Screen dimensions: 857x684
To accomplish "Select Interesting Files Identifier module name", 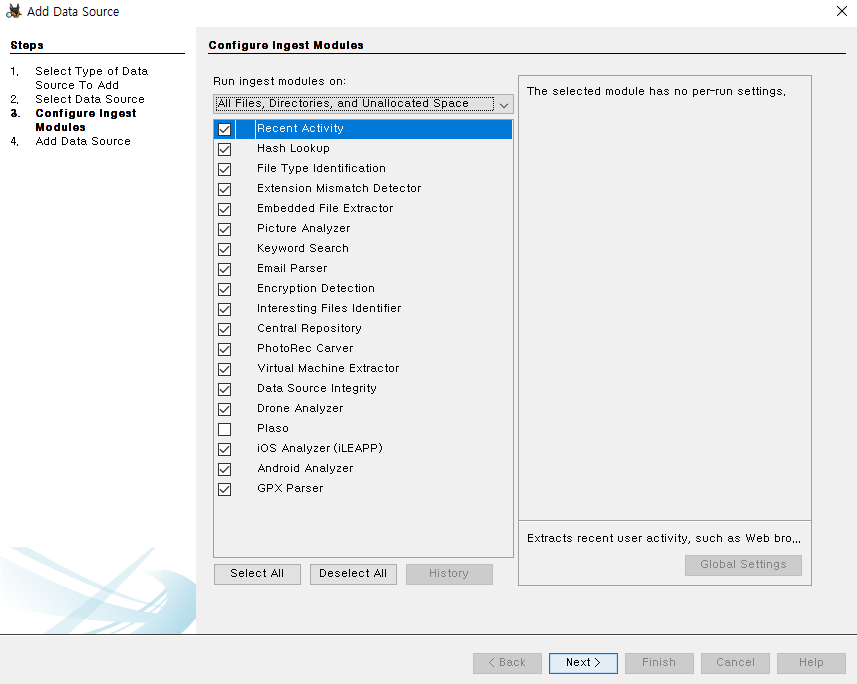I will point(329,308).
